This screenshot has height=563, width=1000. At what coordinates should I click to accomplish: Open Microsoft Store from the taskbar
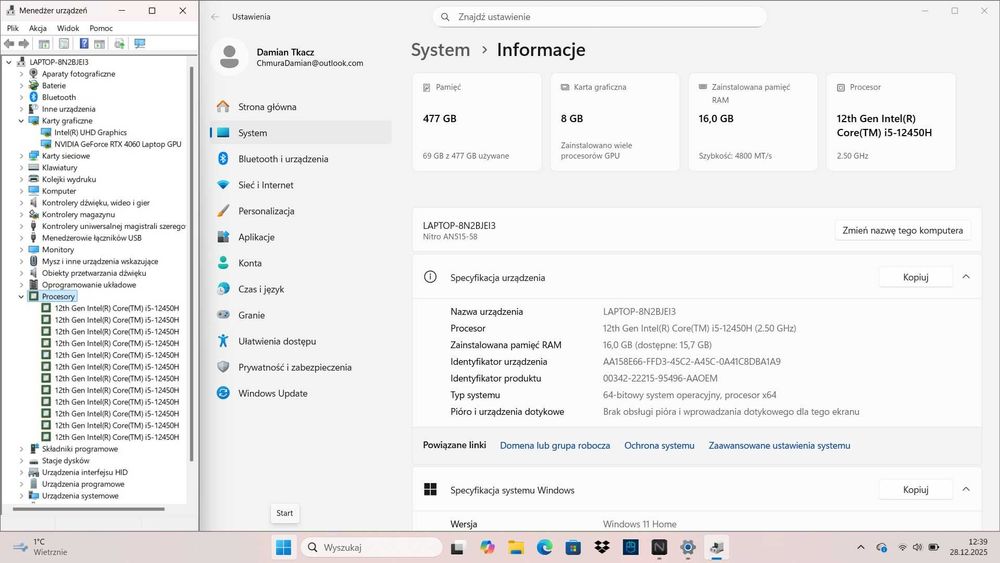tap(573, 548)
